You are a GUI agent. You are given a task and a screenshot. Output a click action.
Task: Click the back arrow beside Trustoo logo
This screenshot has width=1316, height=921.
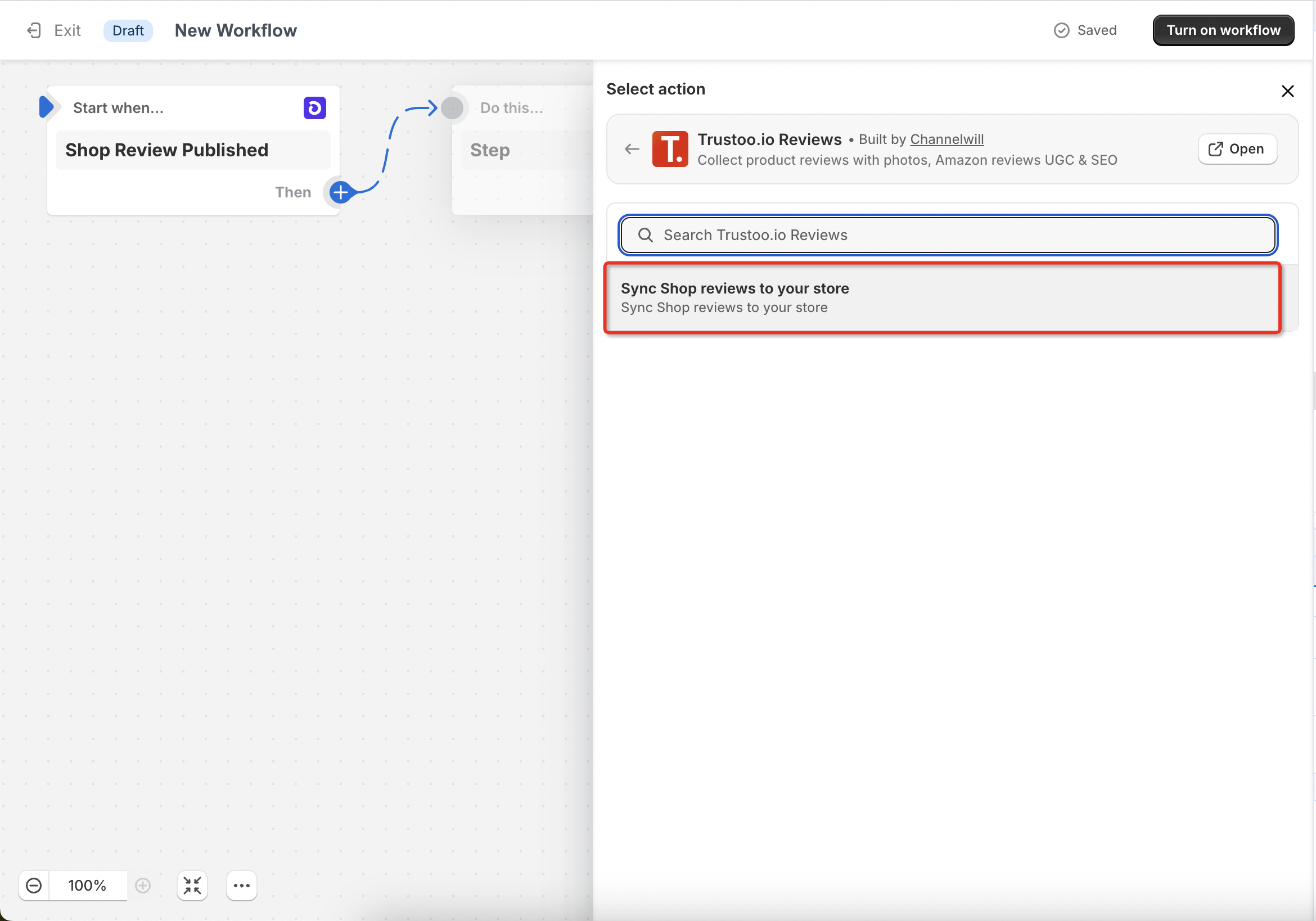click(x=632, y=149)
